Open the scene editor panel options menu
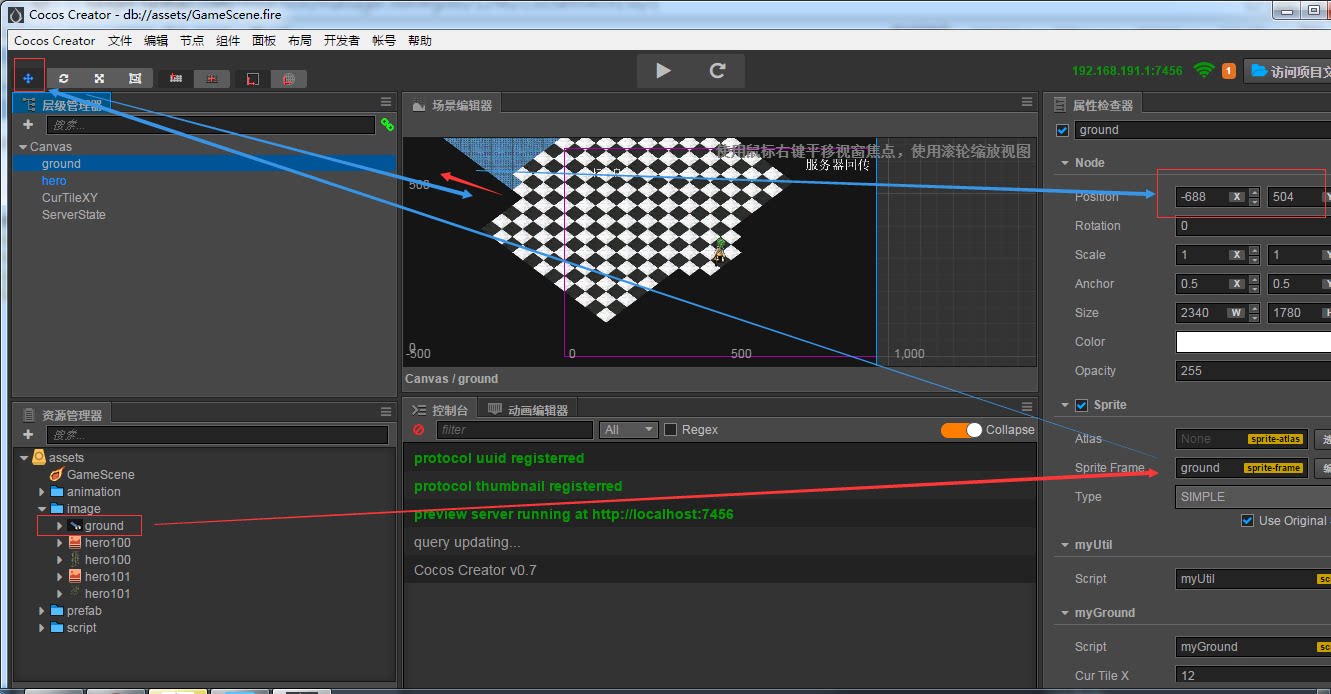Image resolution: width=1331 pixels, height=694 pixels. (x=1026, y=102)
